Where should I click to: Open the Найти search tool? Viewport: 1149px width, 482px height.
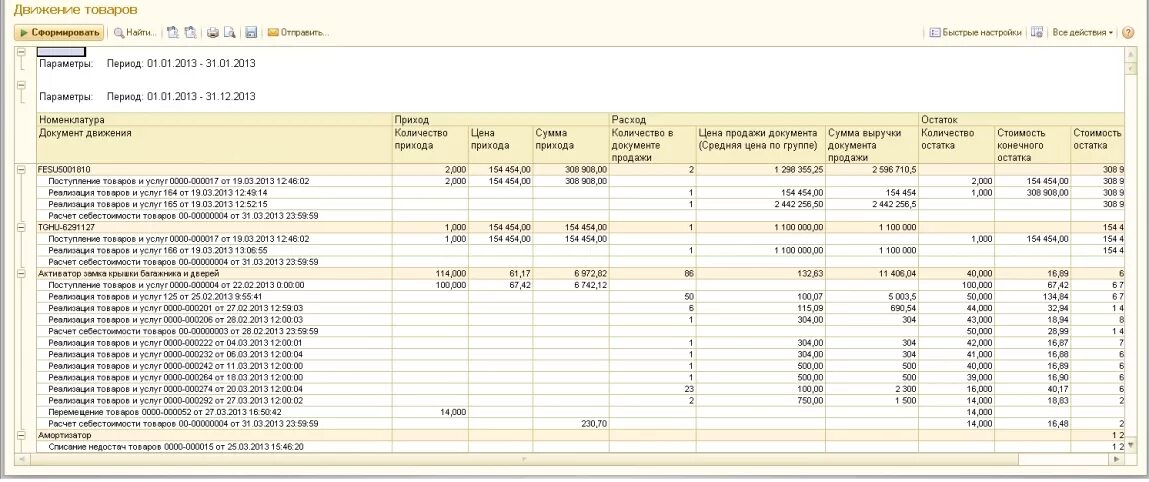(135, 33)
